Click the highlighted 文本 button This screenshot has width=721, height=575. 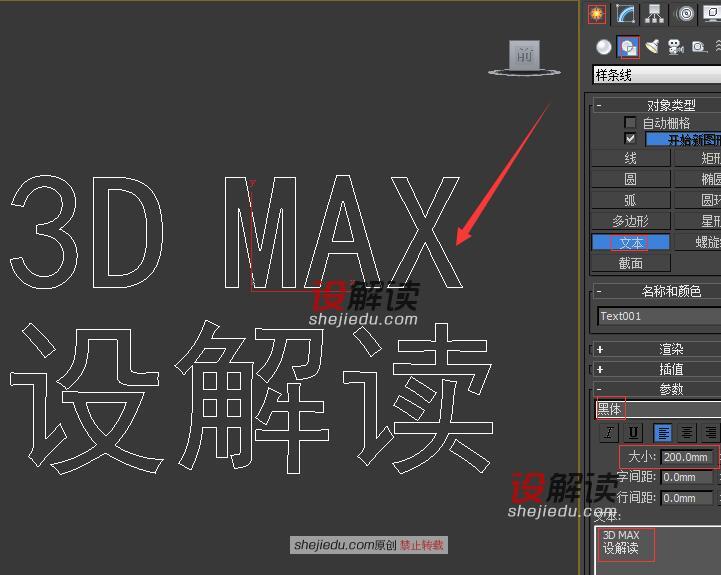pyautogui.click(x=630, y=242)
